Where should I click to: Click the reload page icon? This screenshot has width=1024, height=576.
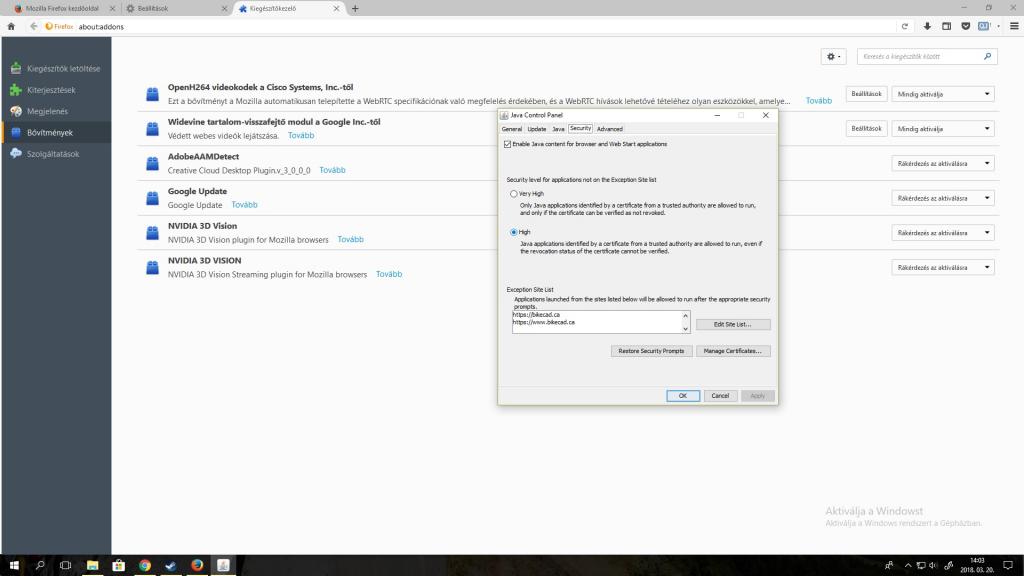(906, 26)
